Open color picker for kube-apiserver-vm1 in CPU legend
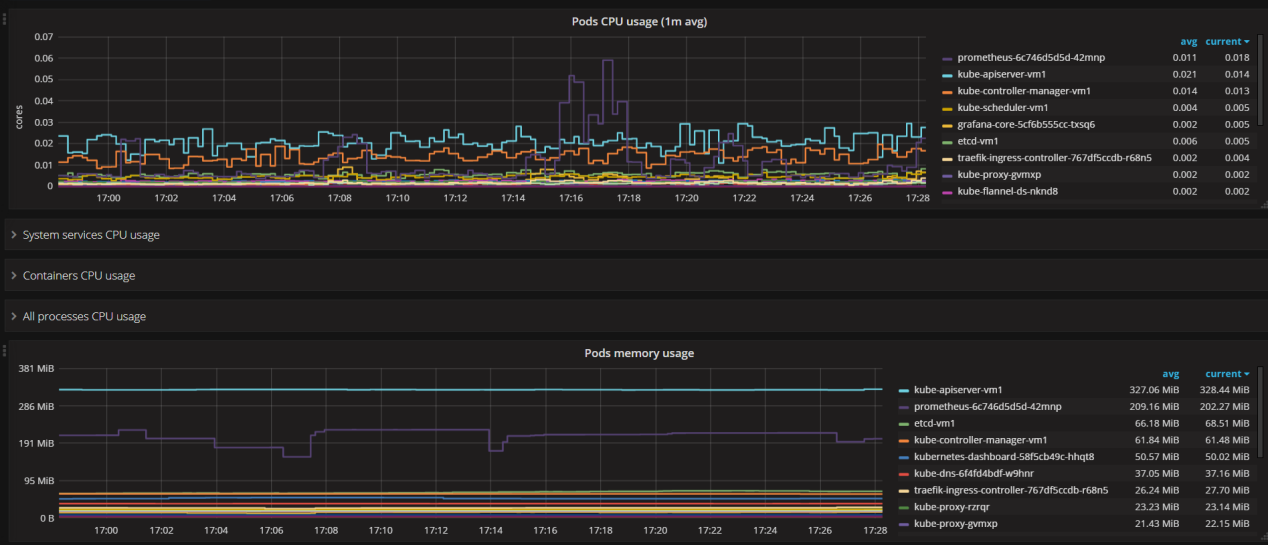Screen dimensions: 1268x545 pyautogui.click(x=947, y=75)
